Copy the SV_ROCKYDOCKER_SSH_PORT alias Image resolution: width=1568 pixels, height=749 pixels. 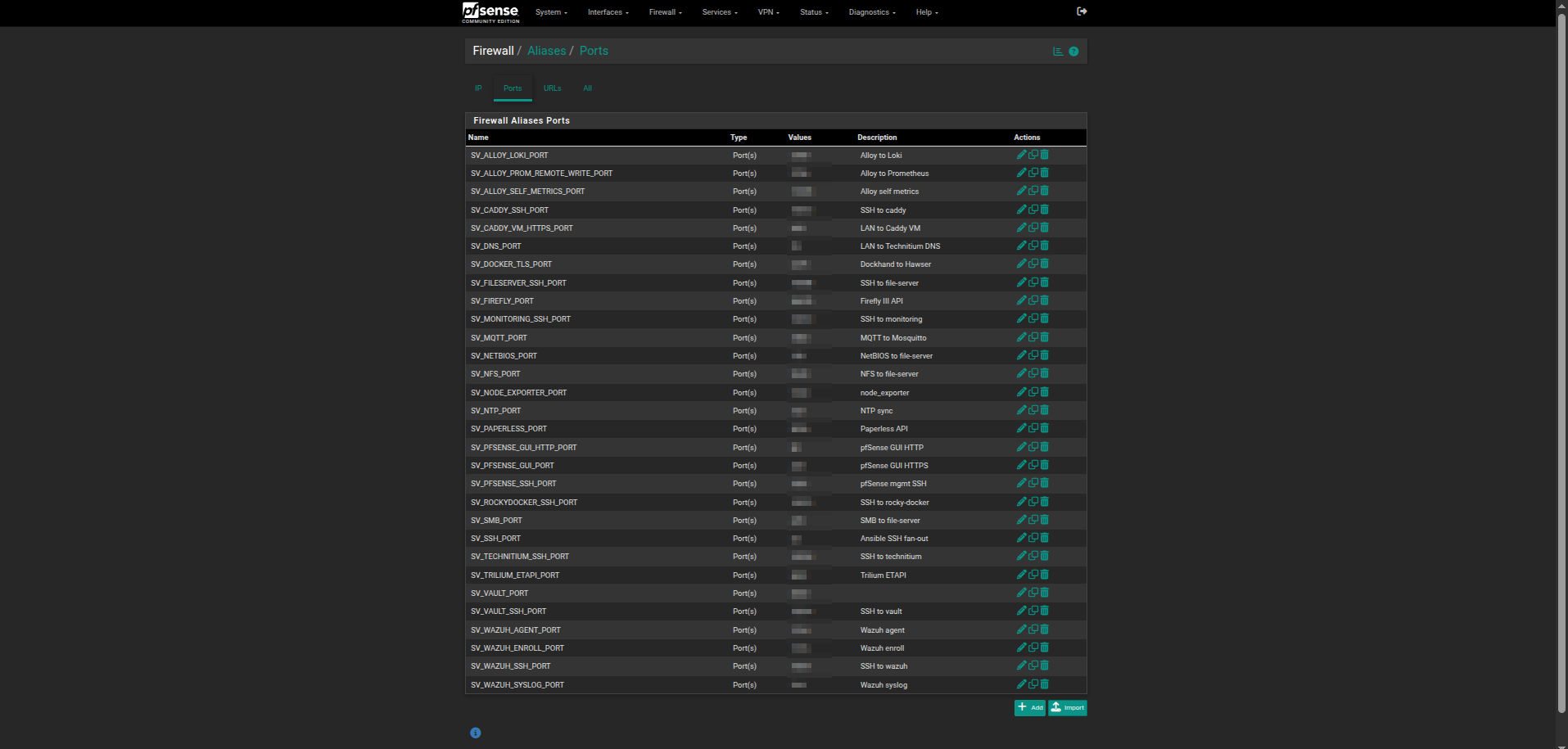pyautogui.click(x=1033, y=502)
